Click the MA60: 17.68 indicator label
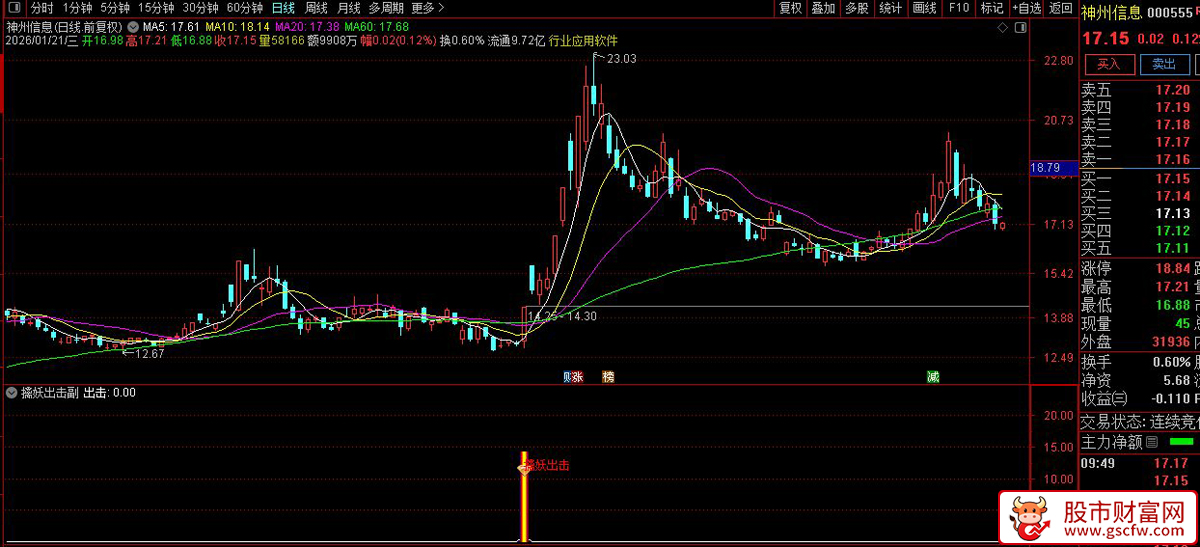 click(x=377, y=26)
